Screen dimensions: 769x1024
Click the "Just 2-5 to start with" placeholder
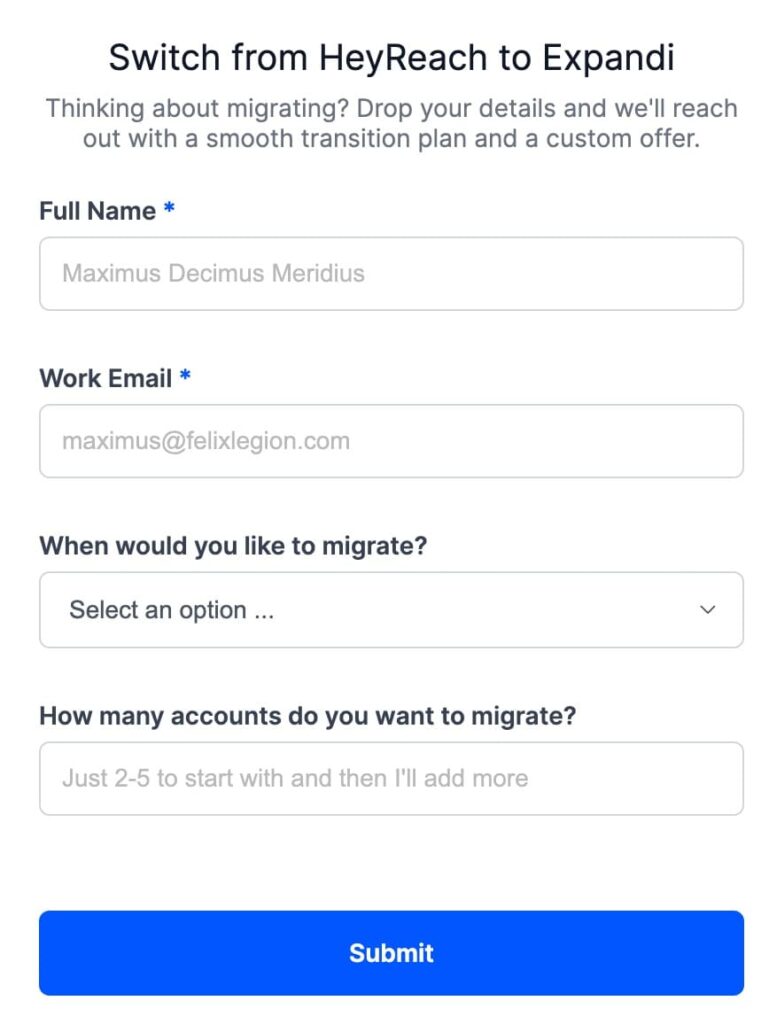point(295,778)
